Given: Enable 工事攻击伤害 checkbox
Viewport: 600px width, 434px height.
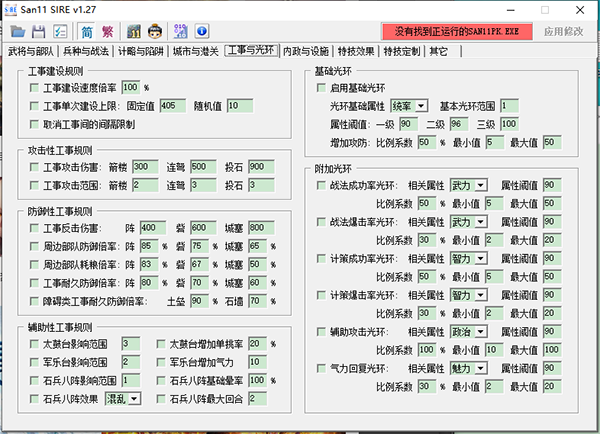Looking at the screenshot, I should (34, 167).
